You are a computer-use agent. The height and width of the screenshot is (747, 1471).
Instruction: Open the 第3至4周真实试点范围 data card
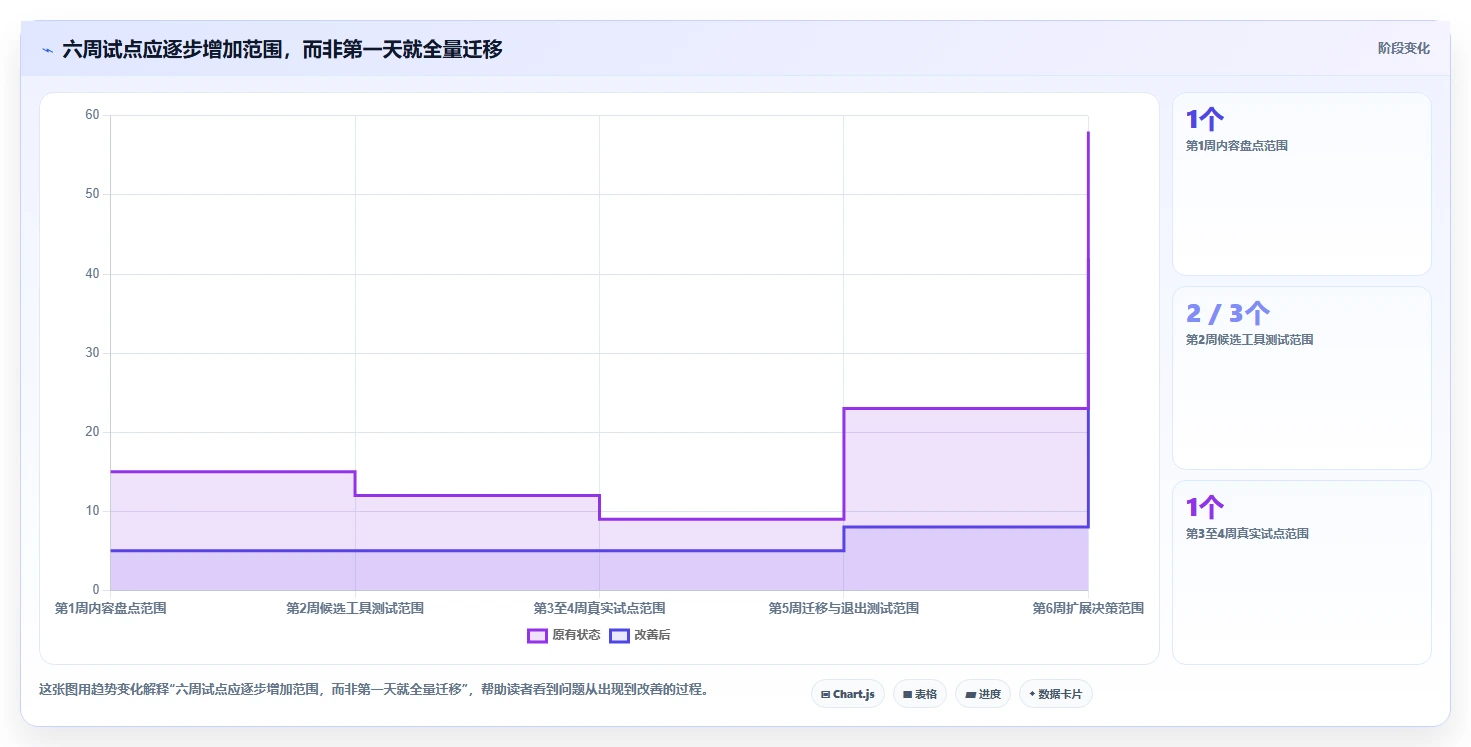pyautogui.click(x=1301, y=572)
